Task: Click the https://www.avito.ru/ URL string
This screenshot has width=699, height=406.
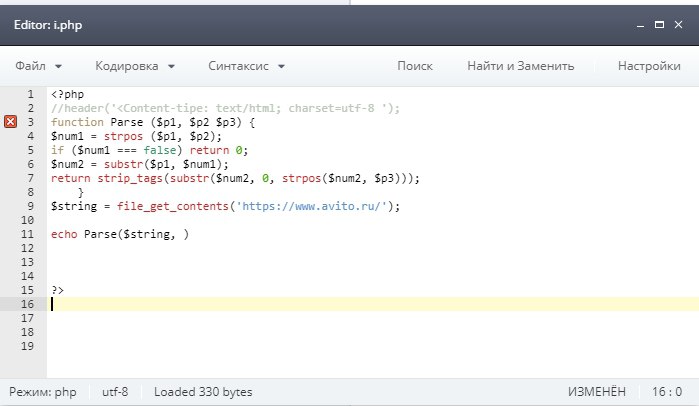Action: click(x=311, y=206)
